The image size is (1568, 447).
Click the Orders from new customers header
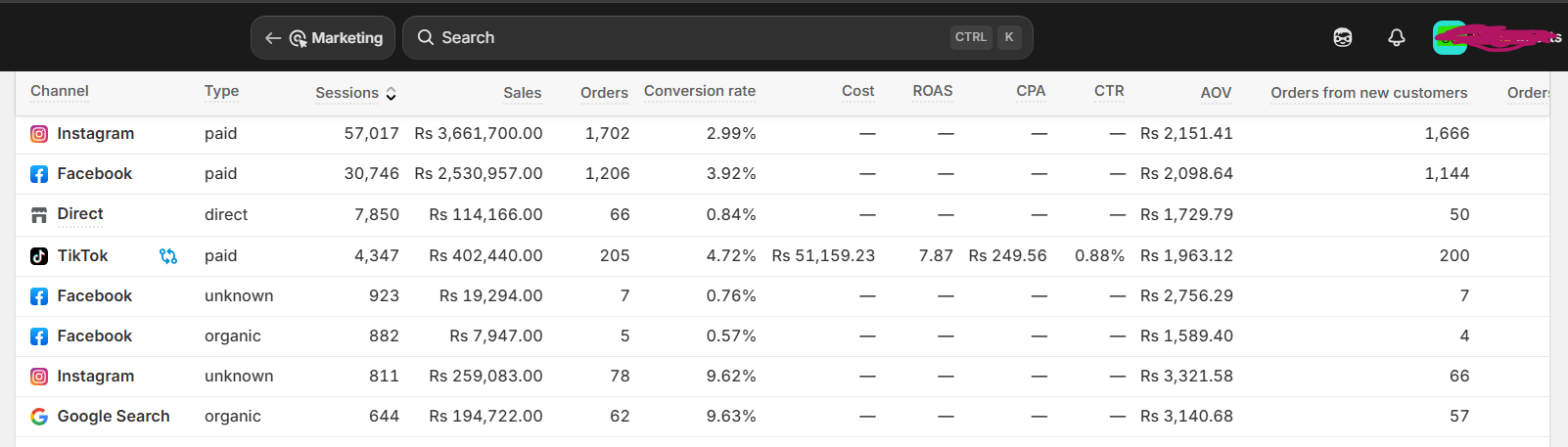pyautogui.click(x=1369, y=93)
